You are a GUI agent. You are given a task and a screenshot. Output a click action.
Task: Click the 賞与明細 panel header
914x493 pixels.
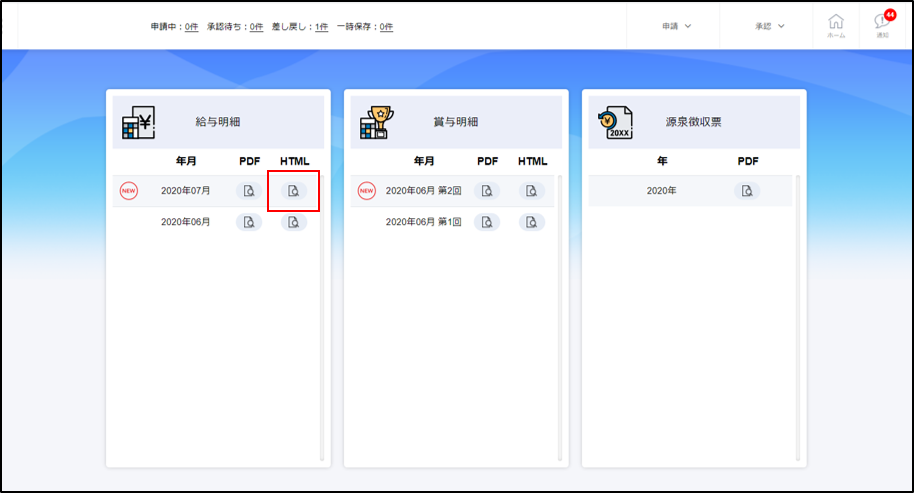tap(456, 122)
